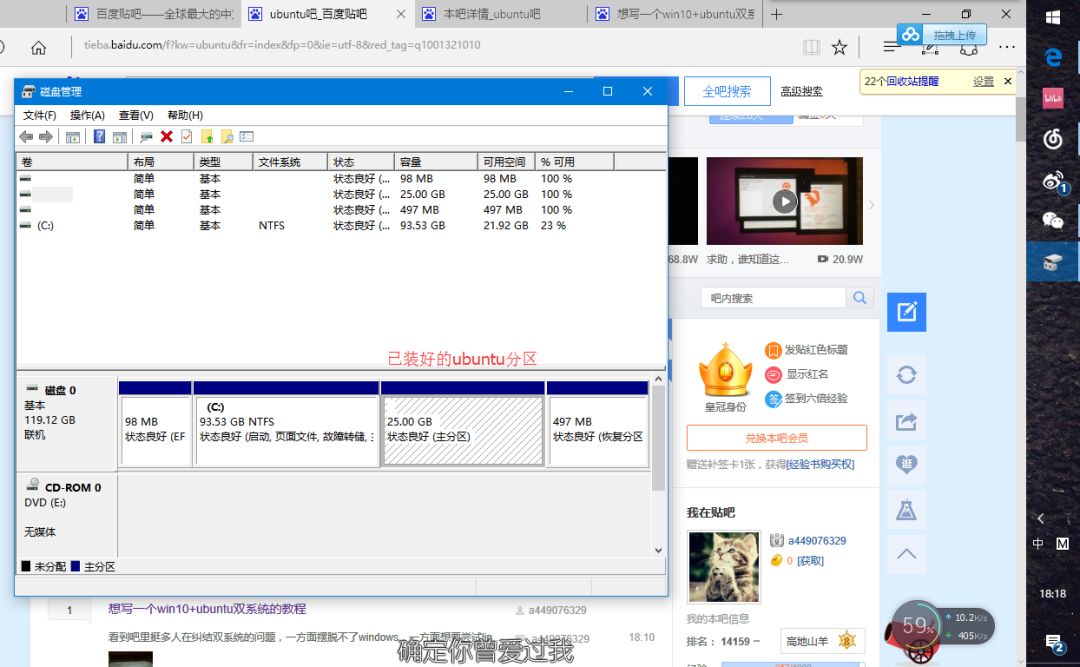This screenshot has height=667, width=1080.
Task: Toggle the console tree pane toolbar icon
Action: 72,137
